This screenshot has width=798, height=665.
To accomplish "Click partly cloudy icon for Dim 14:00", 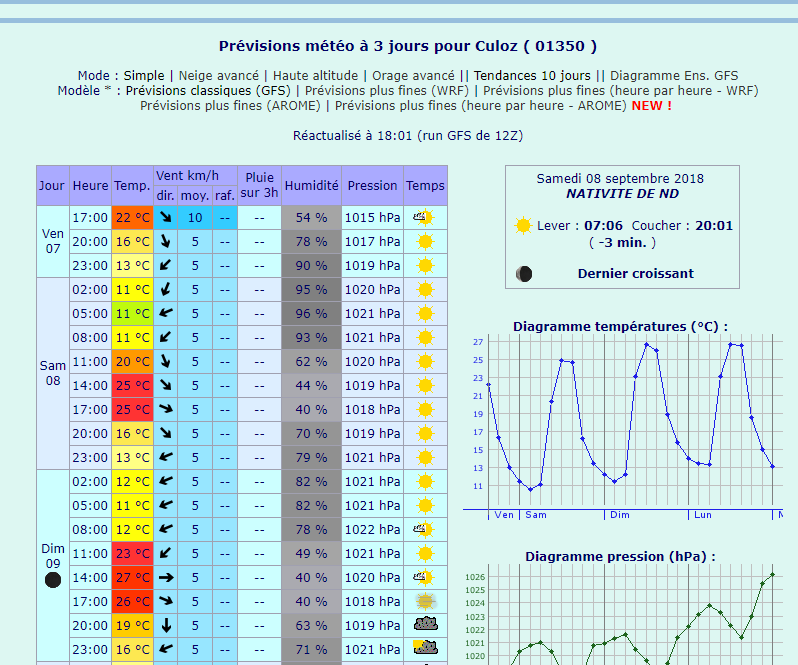I will [425, 577].
